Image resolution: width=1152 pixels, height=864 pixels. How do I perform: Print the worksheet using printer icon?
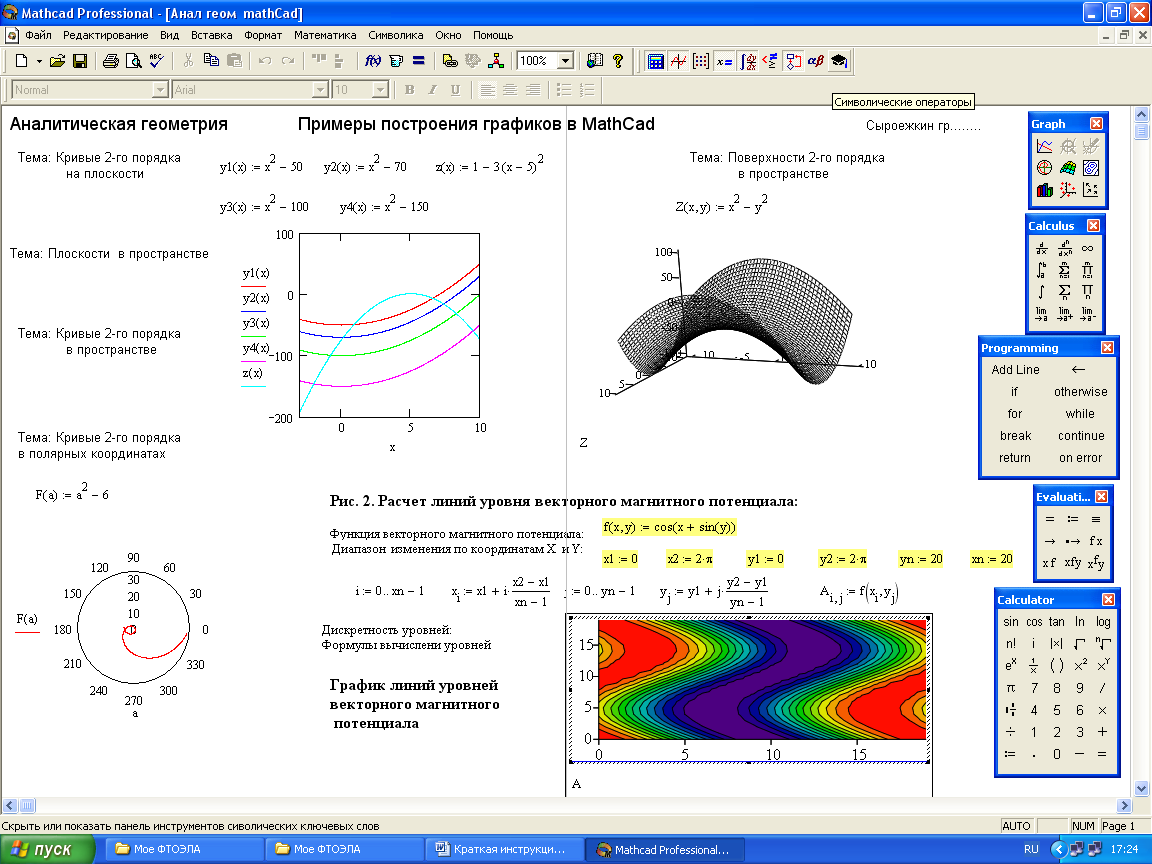point(111,61)
